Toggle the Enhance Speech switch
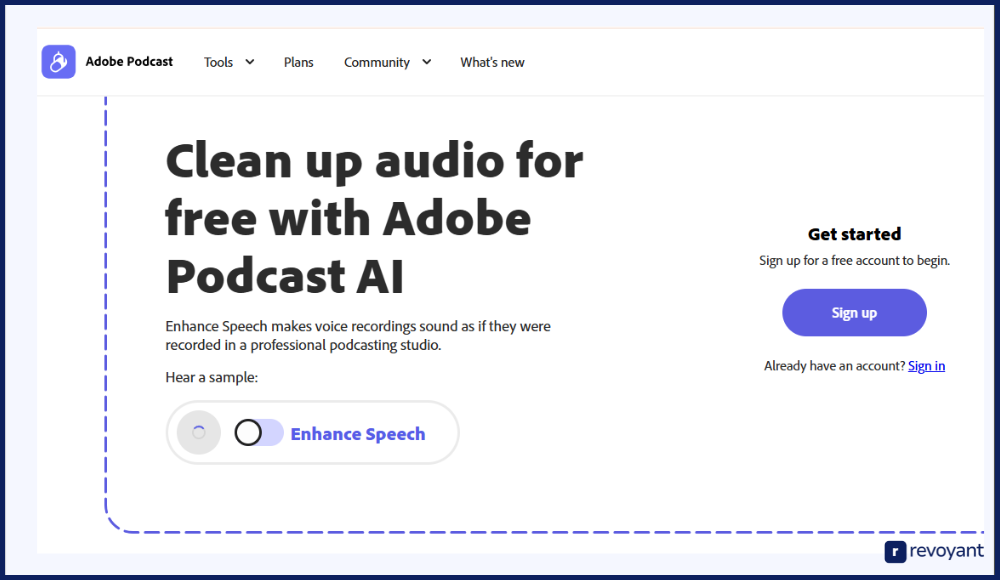 click(258, 433)
